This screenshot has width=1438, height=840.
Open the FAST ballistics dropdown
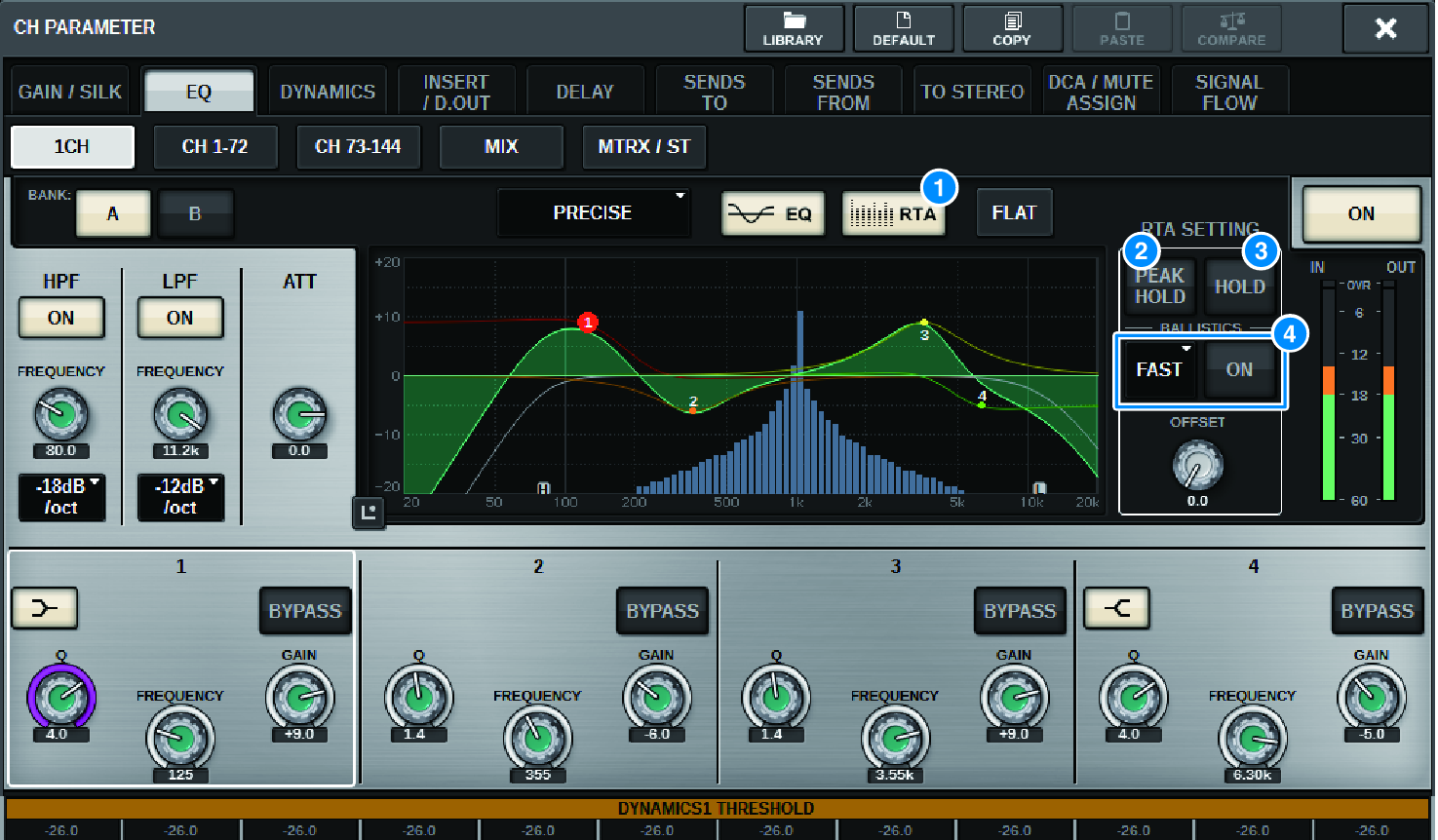pyautogui.click(x=1159, y=369)
